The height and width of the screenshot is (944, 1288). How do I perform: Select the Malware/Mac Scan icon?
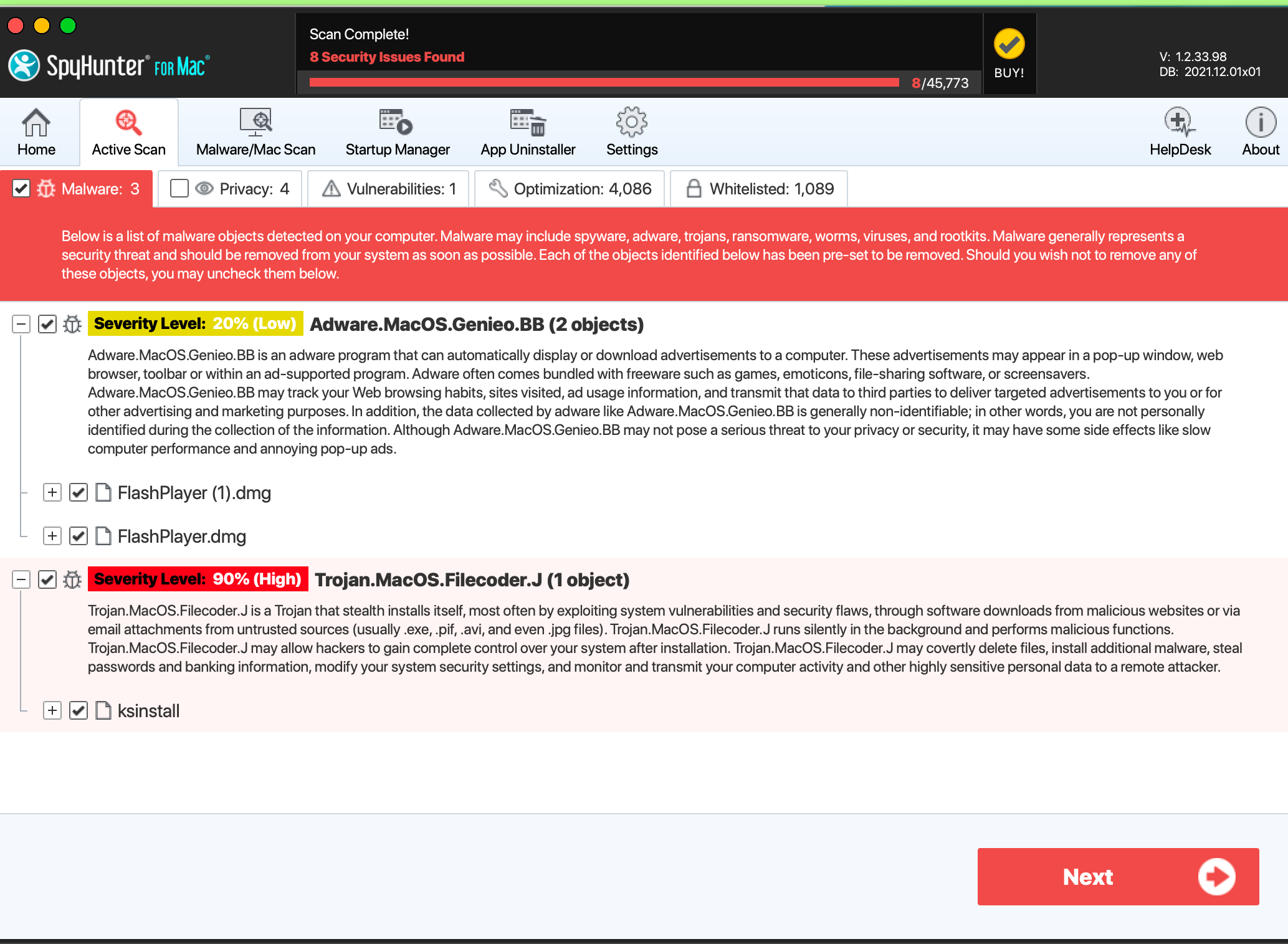pos(255,123)
